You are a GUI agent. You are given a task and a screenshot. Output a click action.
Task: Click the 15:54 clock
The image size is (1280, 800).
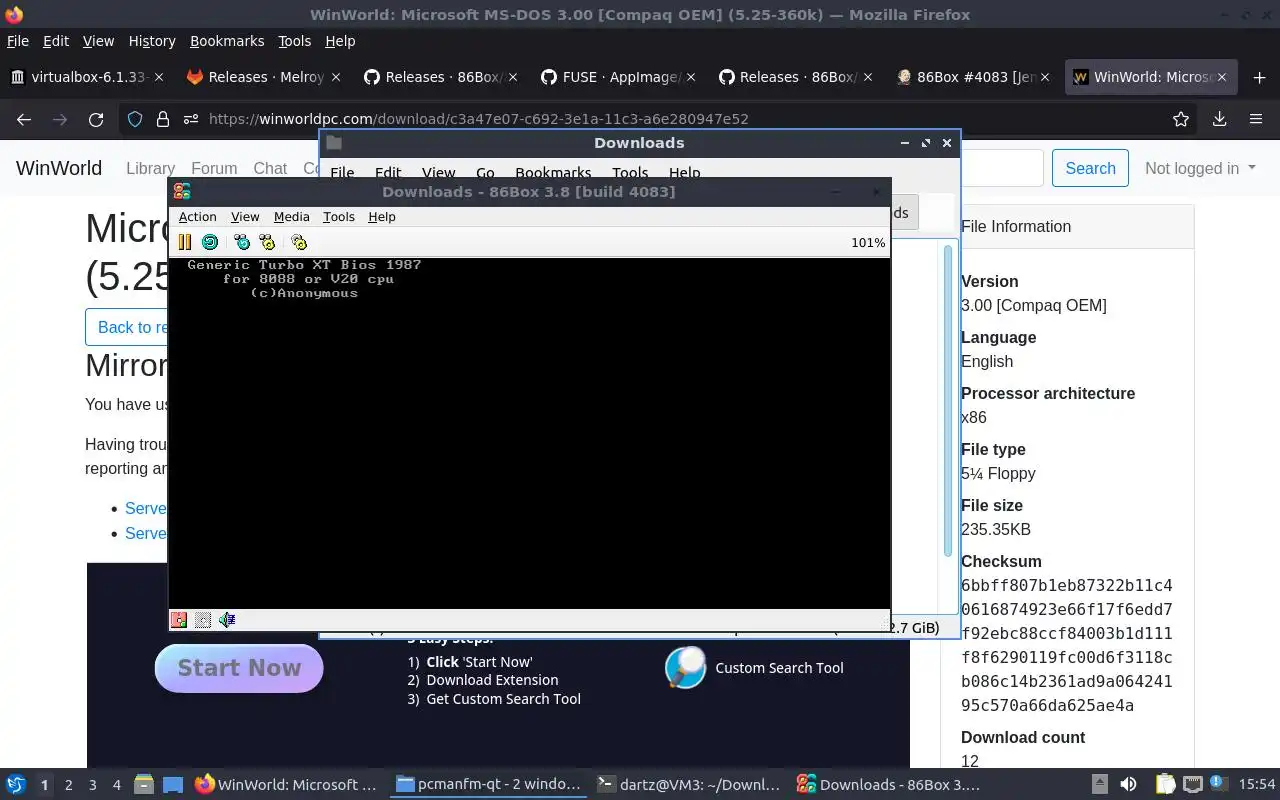click(1257, 785)
